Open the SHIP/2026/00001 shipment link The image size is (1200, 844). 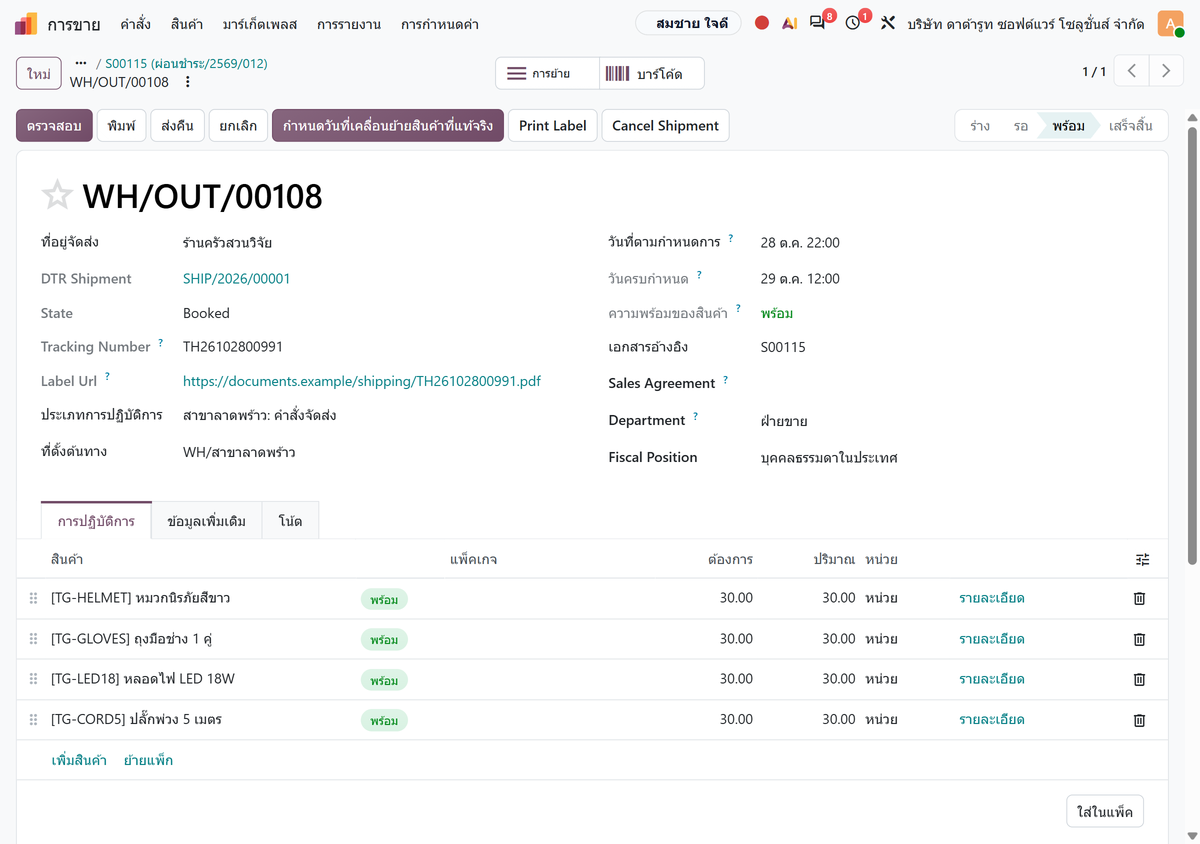tap(237, 279)
